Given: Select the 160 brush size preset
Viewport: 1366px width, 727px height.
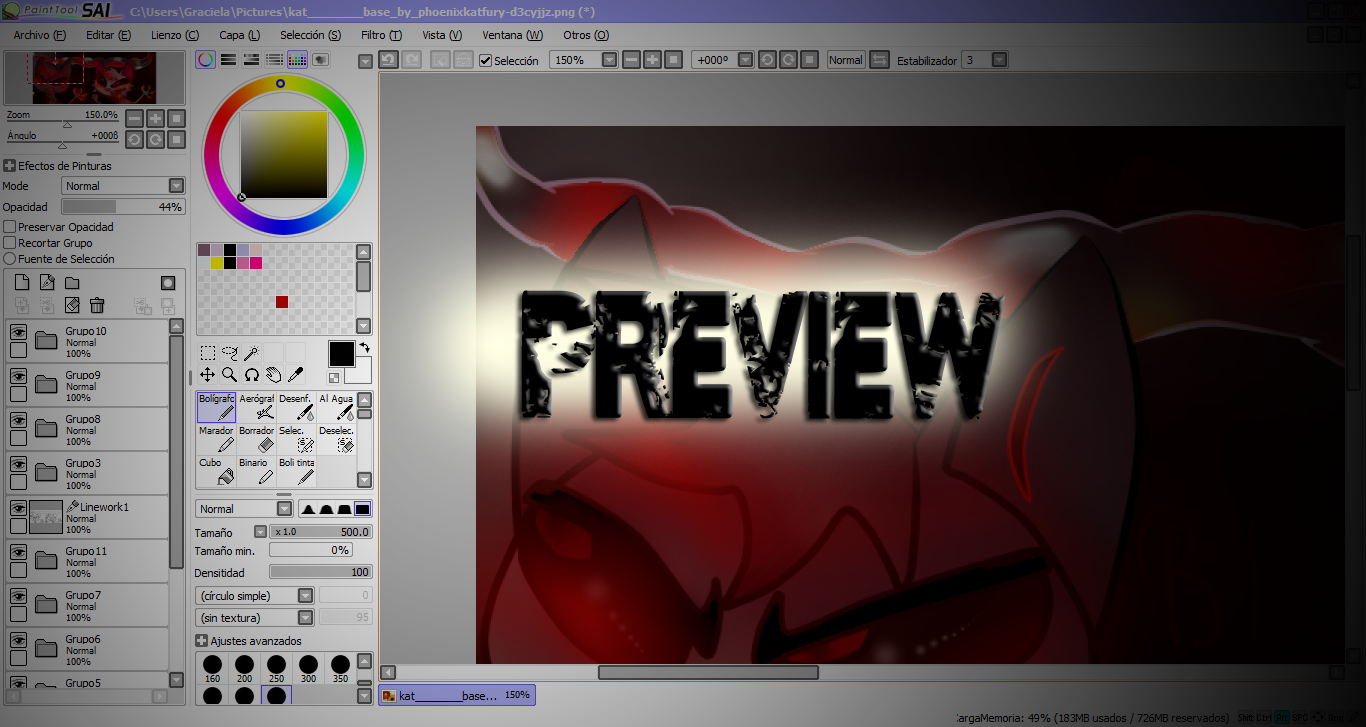Looking at the screenshot, I should [x=212, y=670].
